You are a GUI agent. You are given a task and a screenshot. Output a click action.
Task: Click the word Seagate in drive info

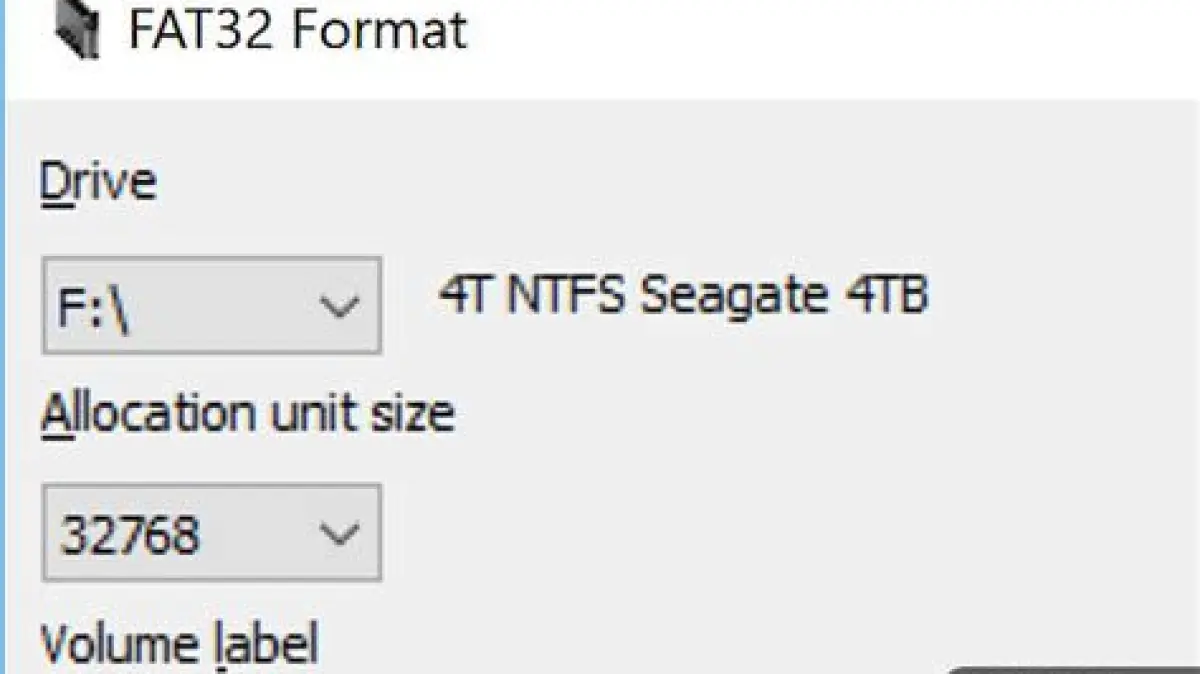tap(732, 296)
